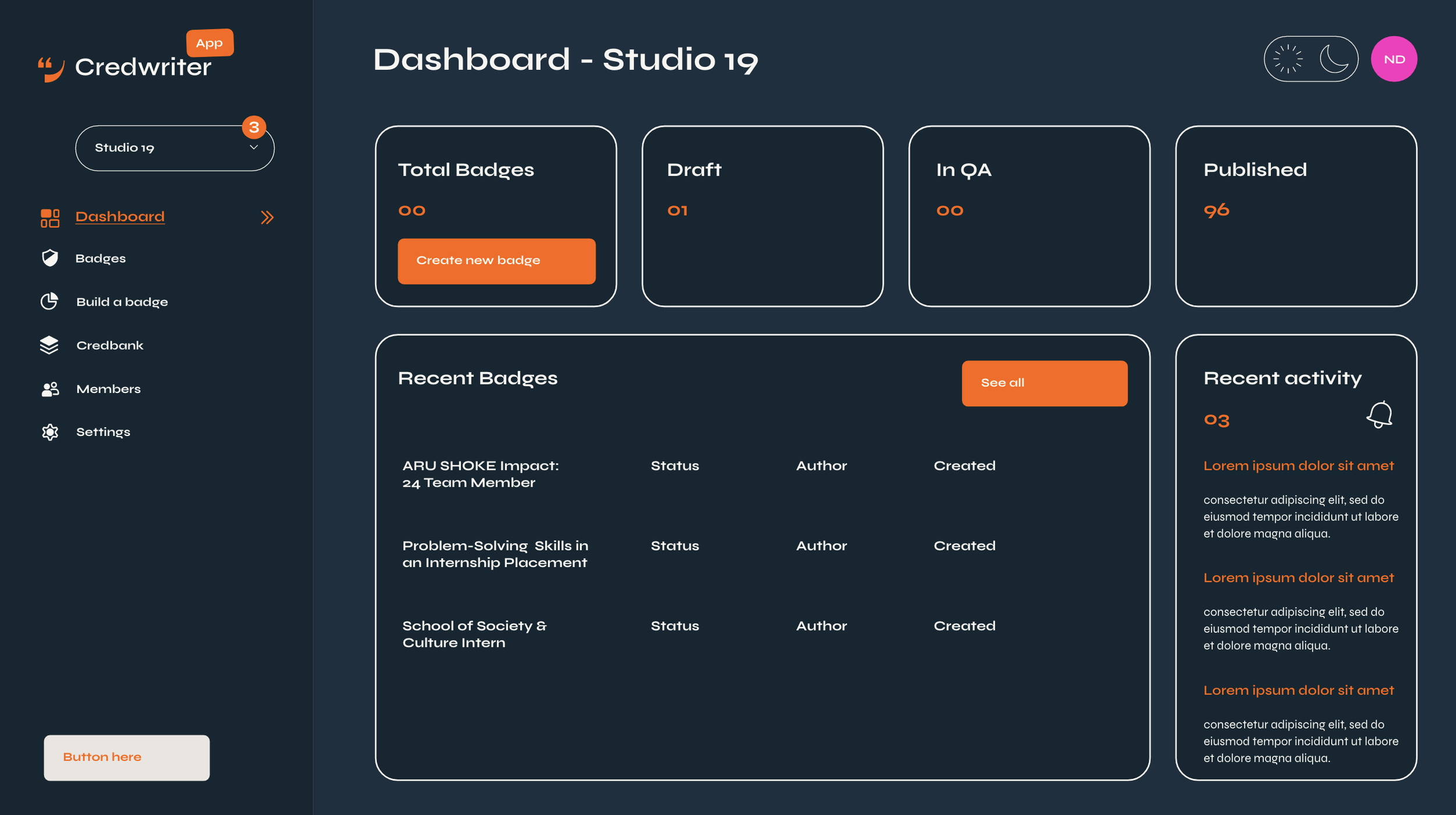The width and height of the screenshot is (1456, 815).
Task: Click the orange notification badge showing 3
Action: point(253,126)
